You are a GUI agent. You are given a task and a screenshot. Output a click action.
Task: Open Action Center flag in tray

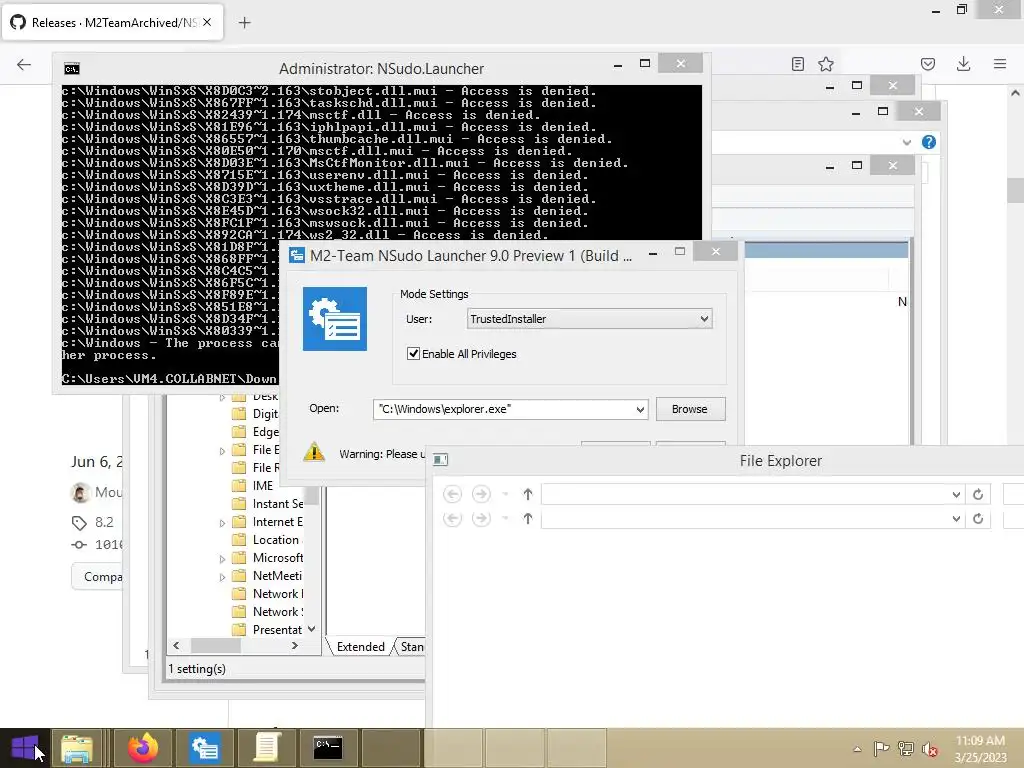(x=881, y=749)
